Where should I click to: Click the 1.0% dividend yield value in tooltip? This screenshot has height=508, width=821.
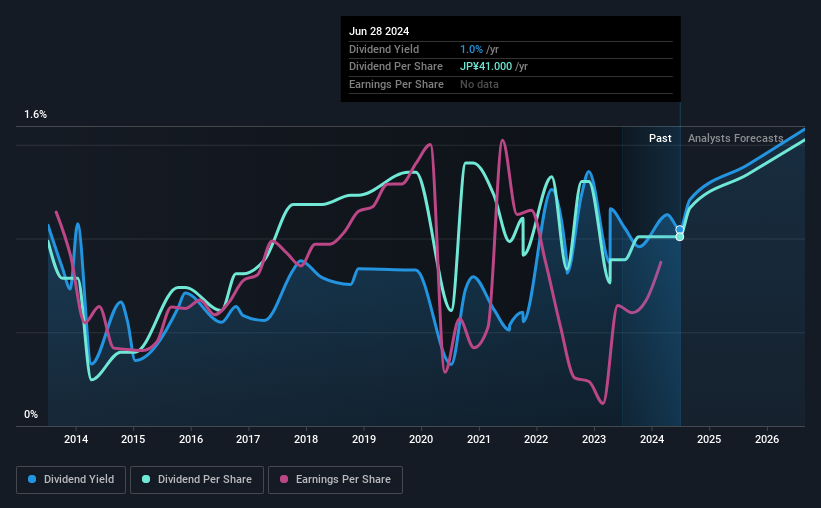pos(471,49)
